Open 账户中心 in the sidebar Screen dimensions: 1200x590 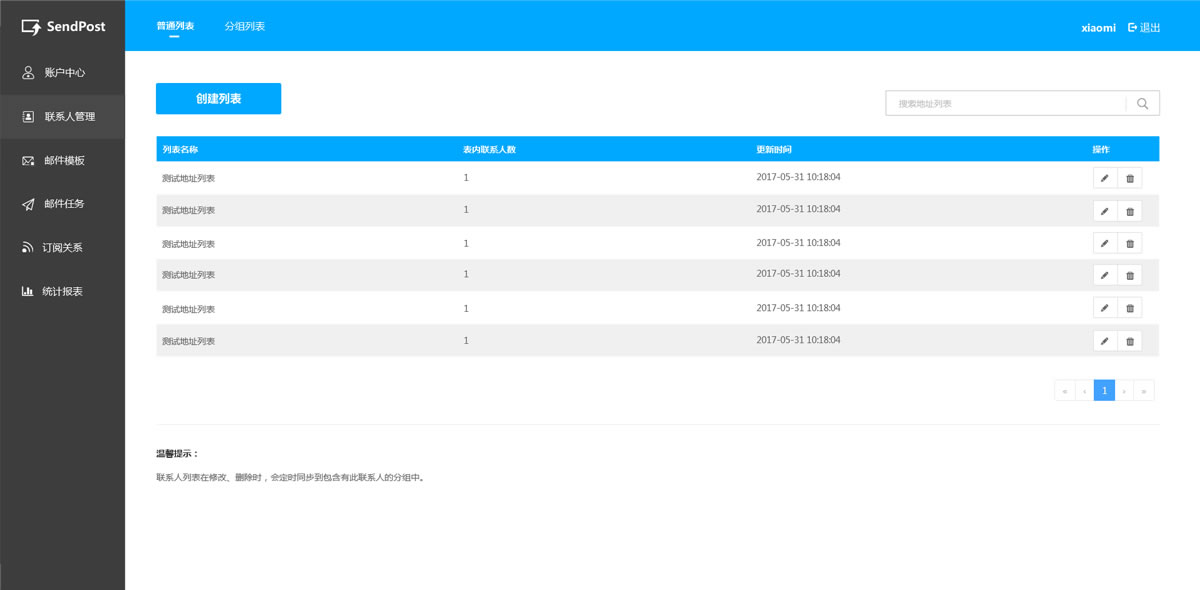coord(62,73)
